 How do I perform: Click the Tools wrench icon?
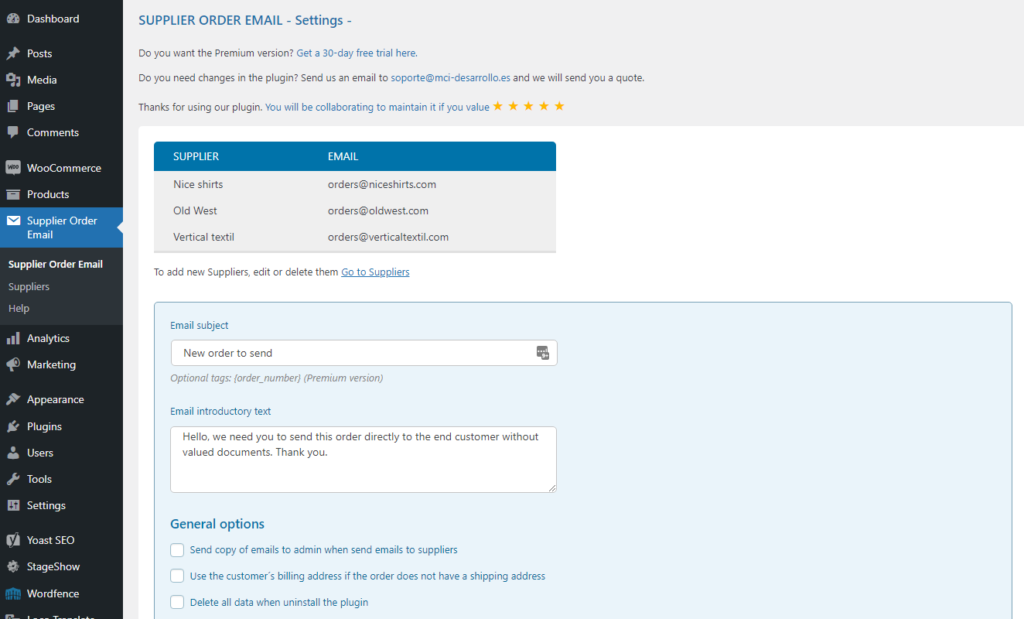click(x=13, y=479)
